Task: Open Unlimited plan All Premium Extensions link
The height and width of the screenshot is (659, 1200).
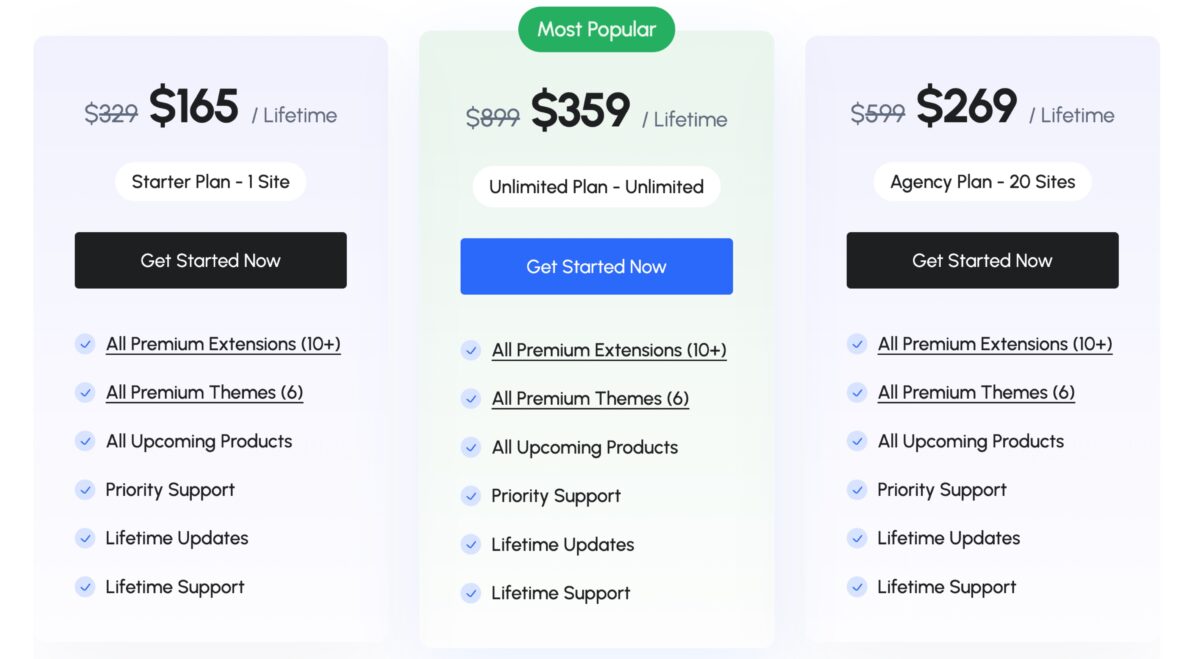Action: click(x=609, y=350)
